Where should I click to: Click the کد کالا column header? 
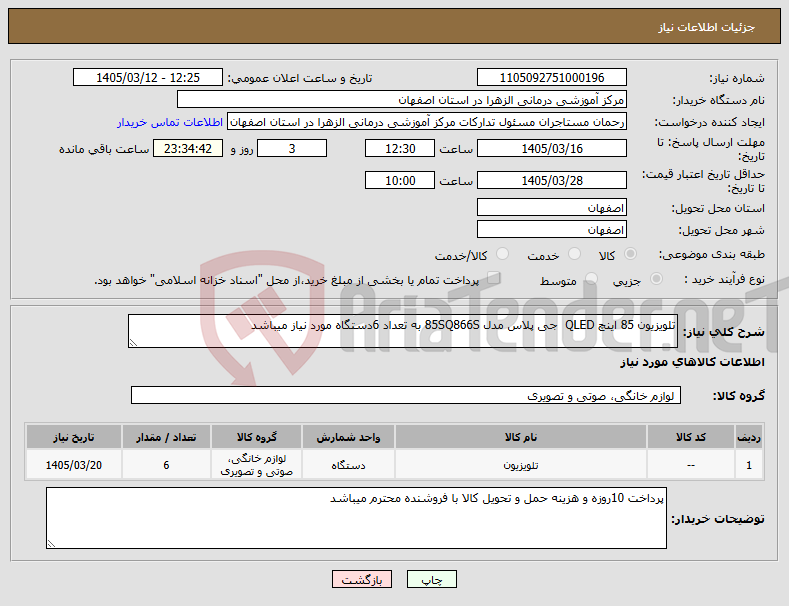tap(691, 437)
